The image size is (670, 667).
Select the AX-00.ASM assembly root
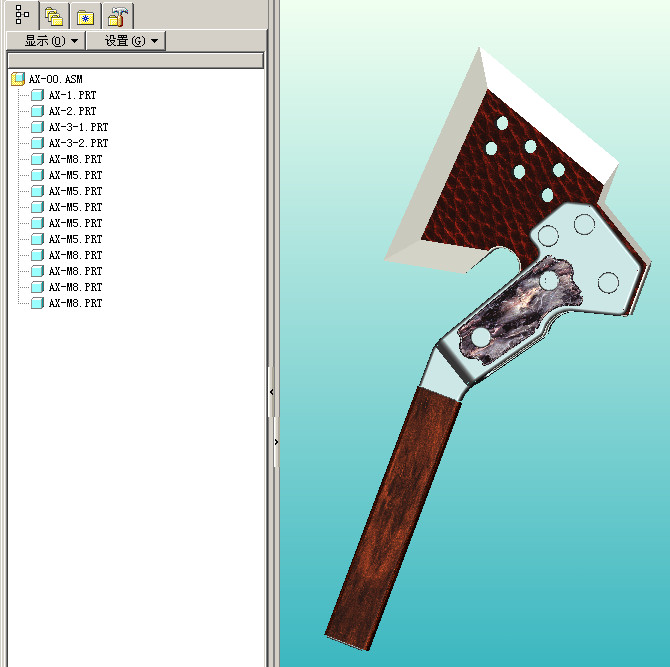tap(56, 79)
